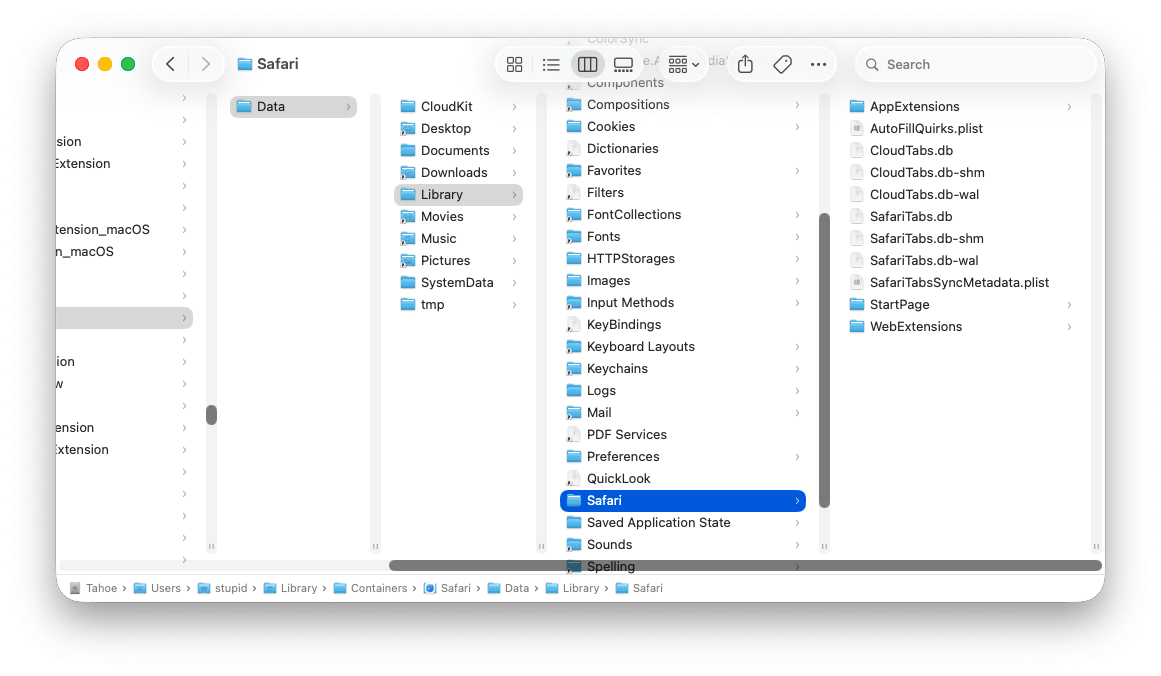
Task: Click Users in the path bar
Action: click(161, 588)
